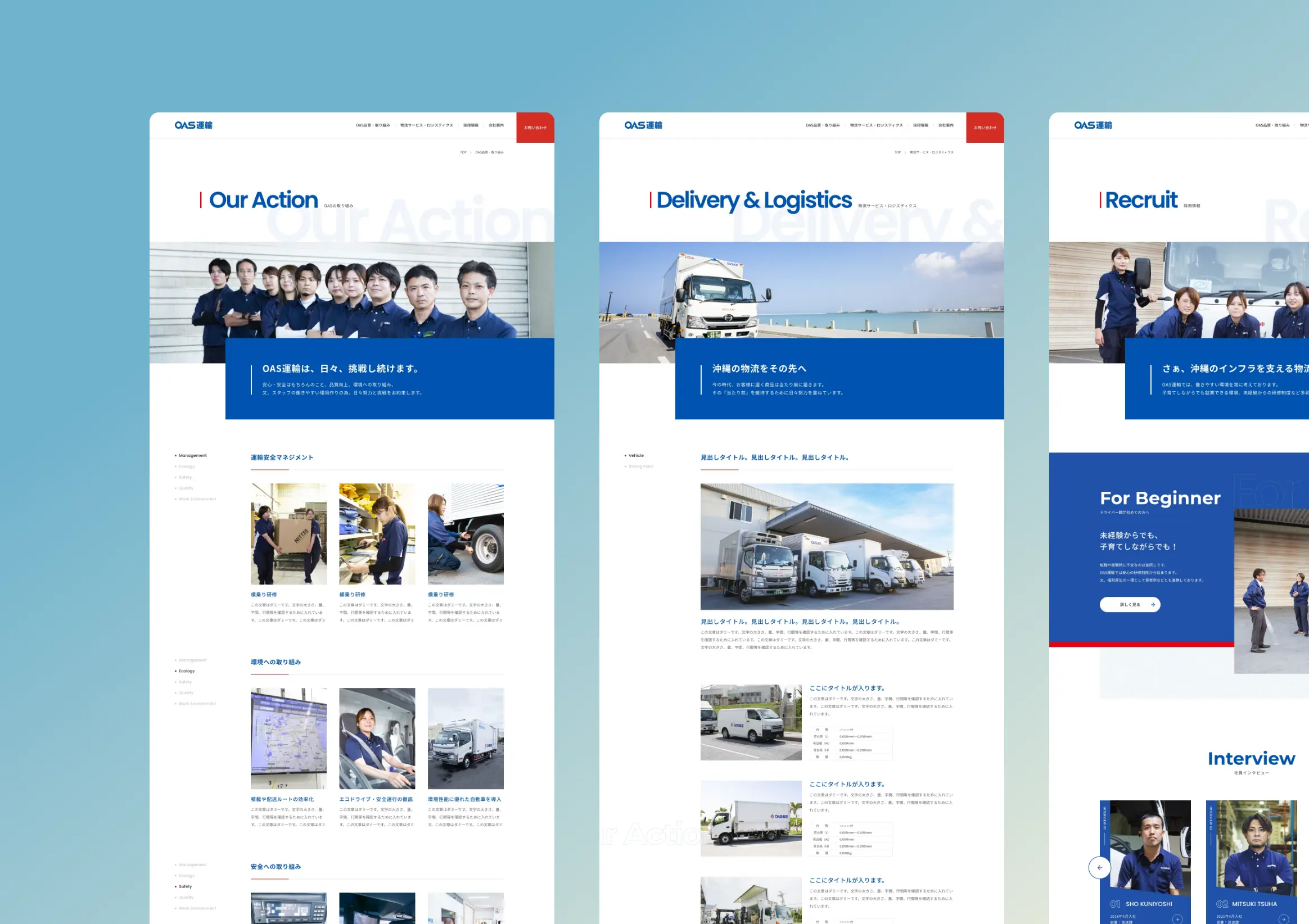The height and width of the screenshot is (924, 1309).
Task: Open 物流サービス・ロジスティクス menu on Our Action page
Action: point(426,125)
